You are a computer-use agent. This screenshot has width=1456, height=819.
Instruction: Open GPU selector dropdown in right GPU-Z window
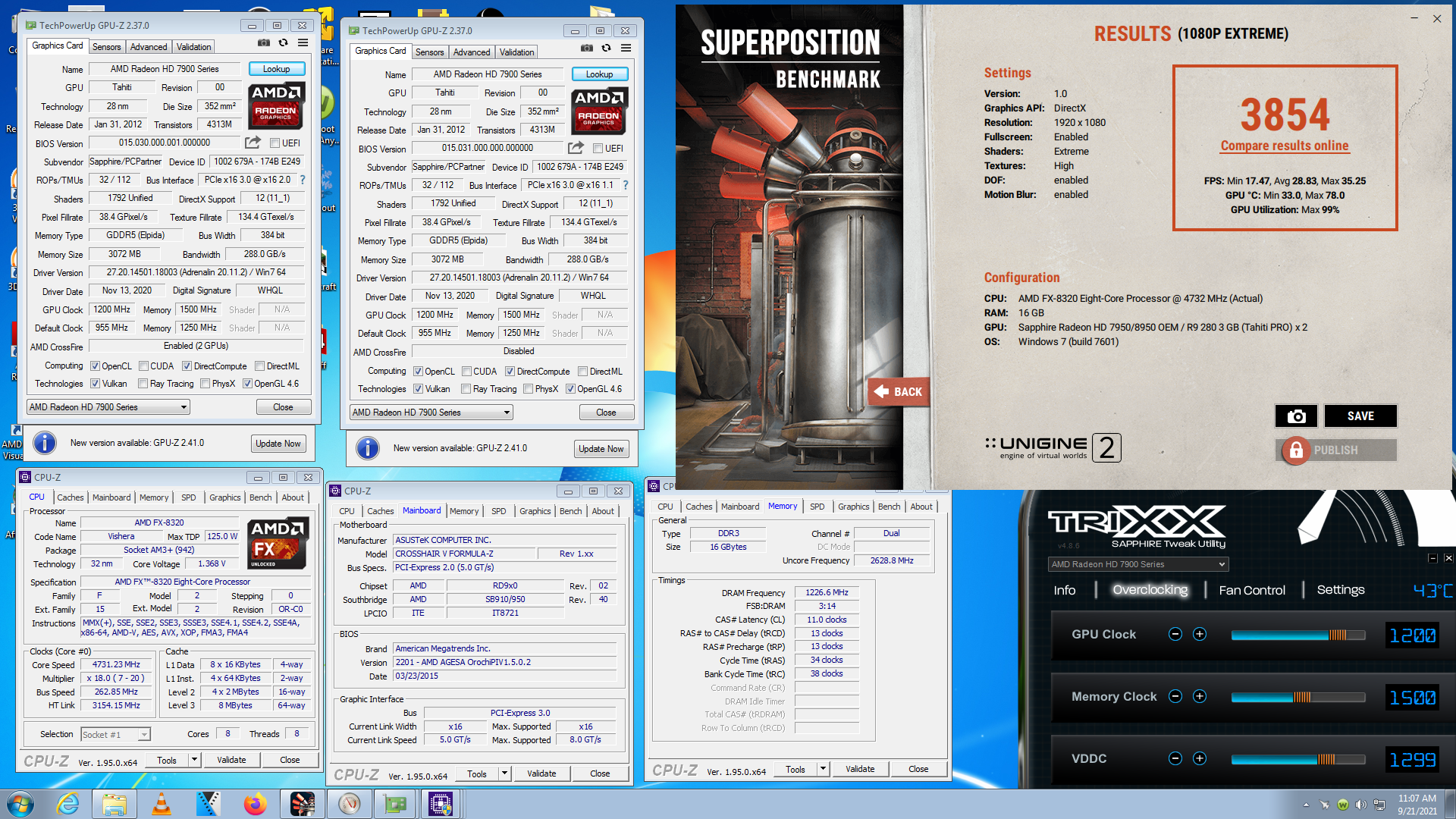tap(431, 413)
